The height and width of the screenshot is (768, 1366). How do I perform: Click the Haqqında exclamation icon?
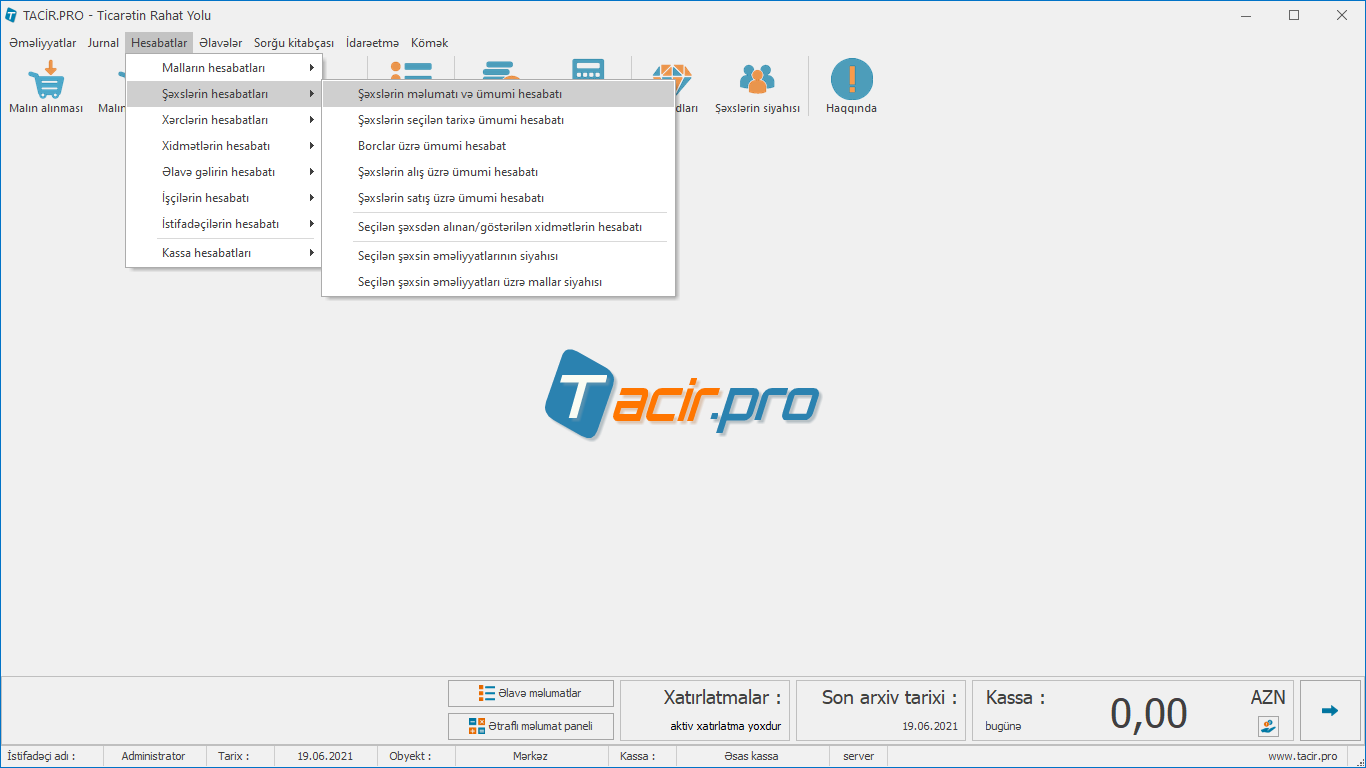coord(851,80)
